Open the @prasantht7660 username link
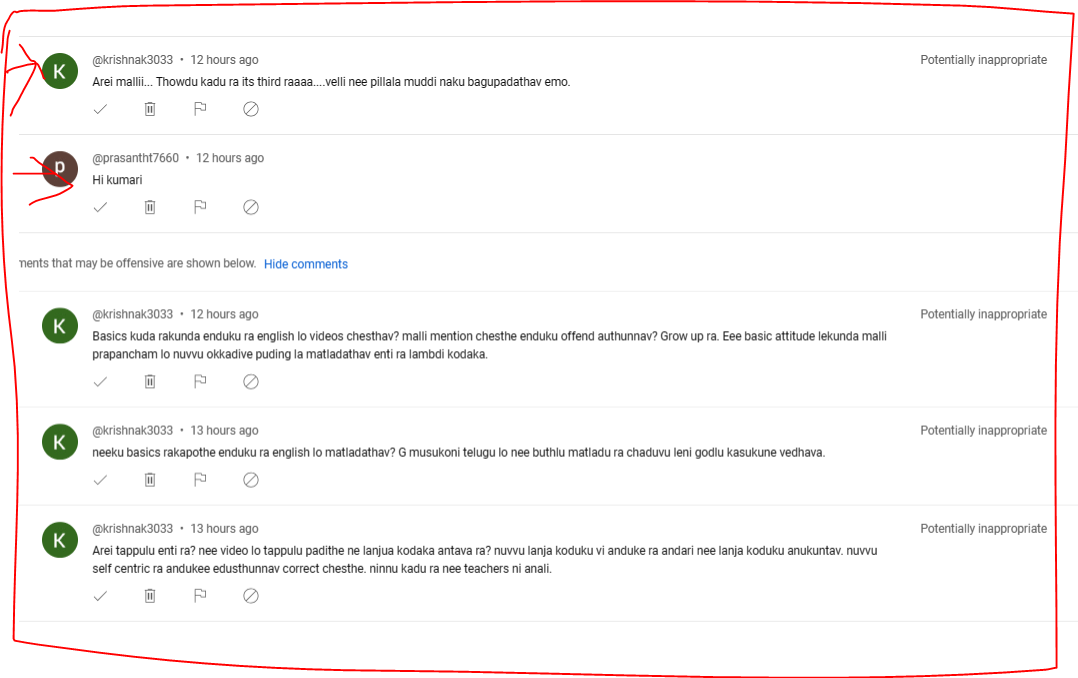1078x678 pixels. point(135,158)
